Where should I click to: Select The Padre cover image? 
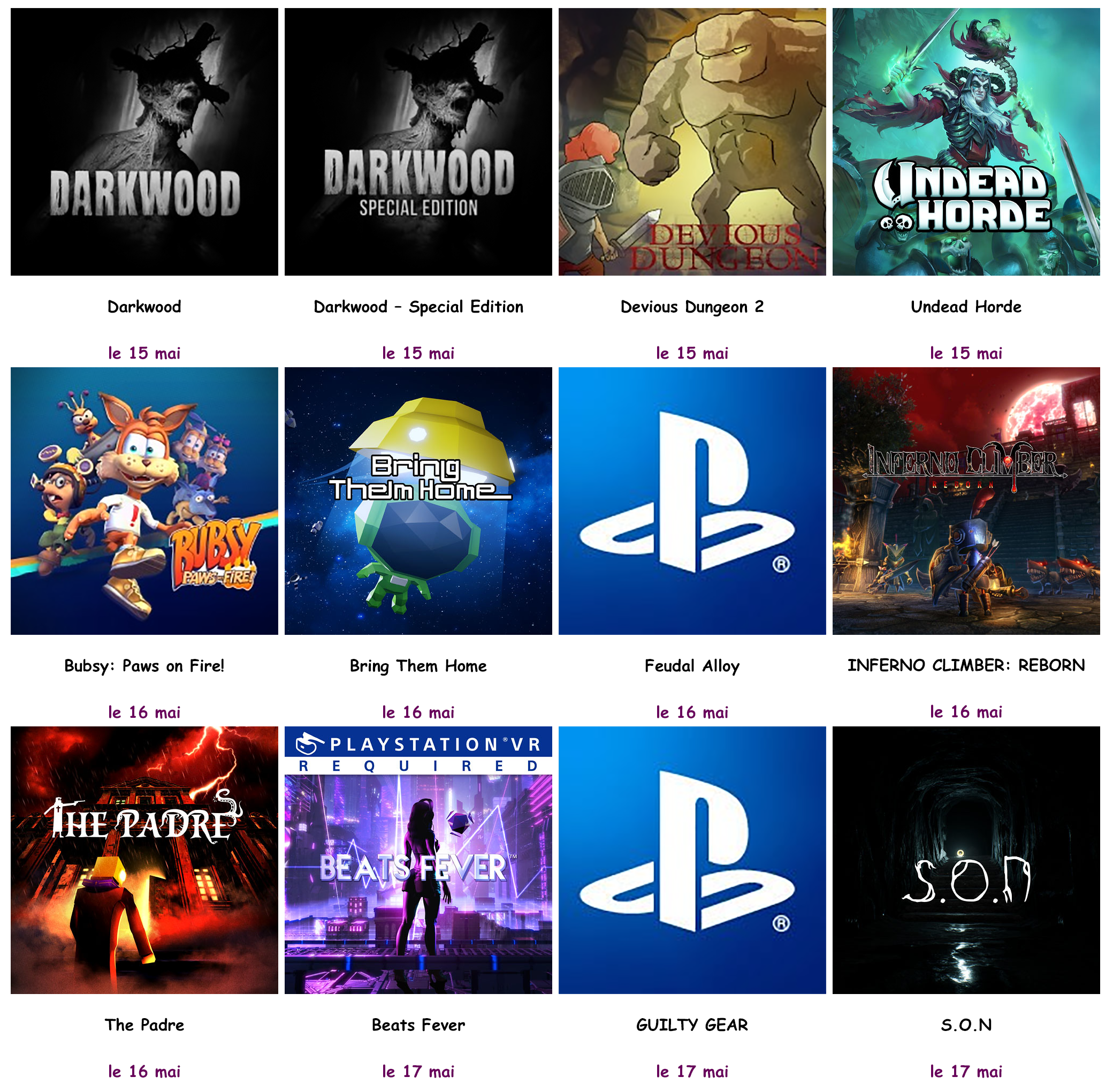(144, 860)
